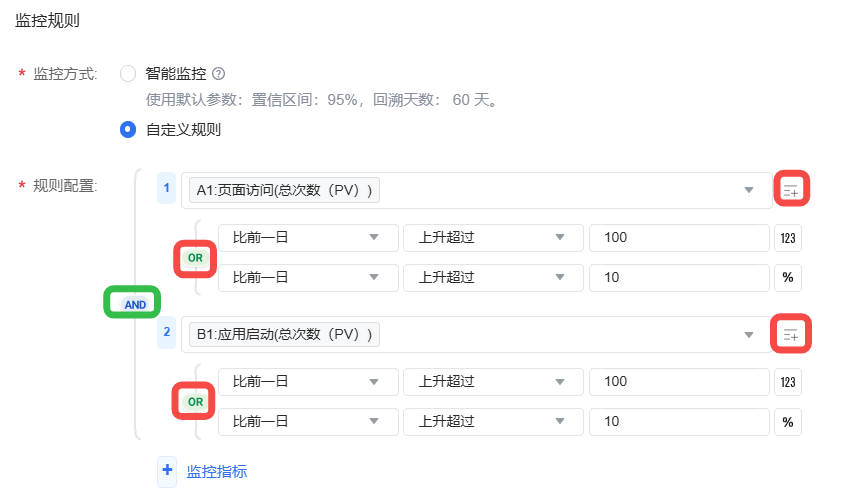The width and height of the screenshot is (854, 500).
Task: Toggle the OR operator under rule 2
Action: [196, 402]
